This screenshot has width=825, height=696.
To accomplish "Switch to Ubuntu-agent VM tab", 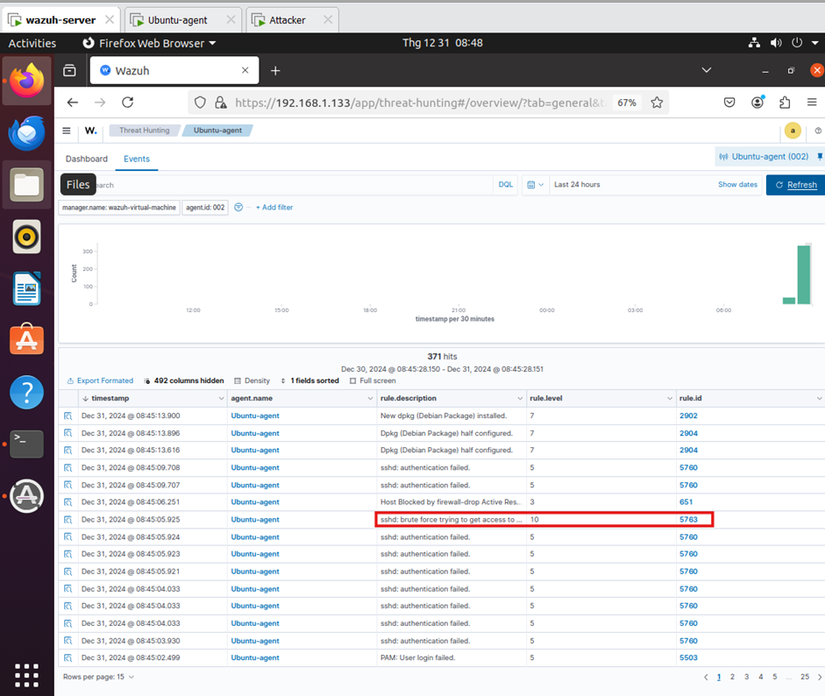I will (177, 20).
